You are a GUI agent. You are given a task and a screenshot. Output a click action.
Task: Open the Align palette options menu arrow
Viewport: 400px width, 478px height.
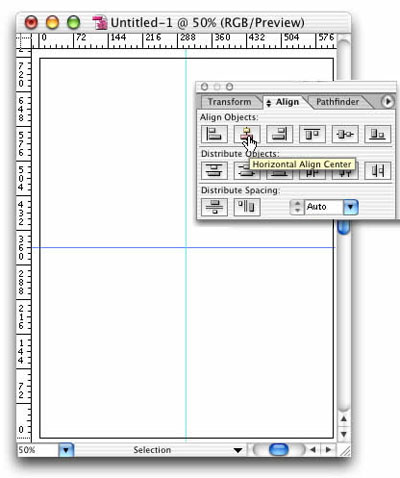pos(388,102)
